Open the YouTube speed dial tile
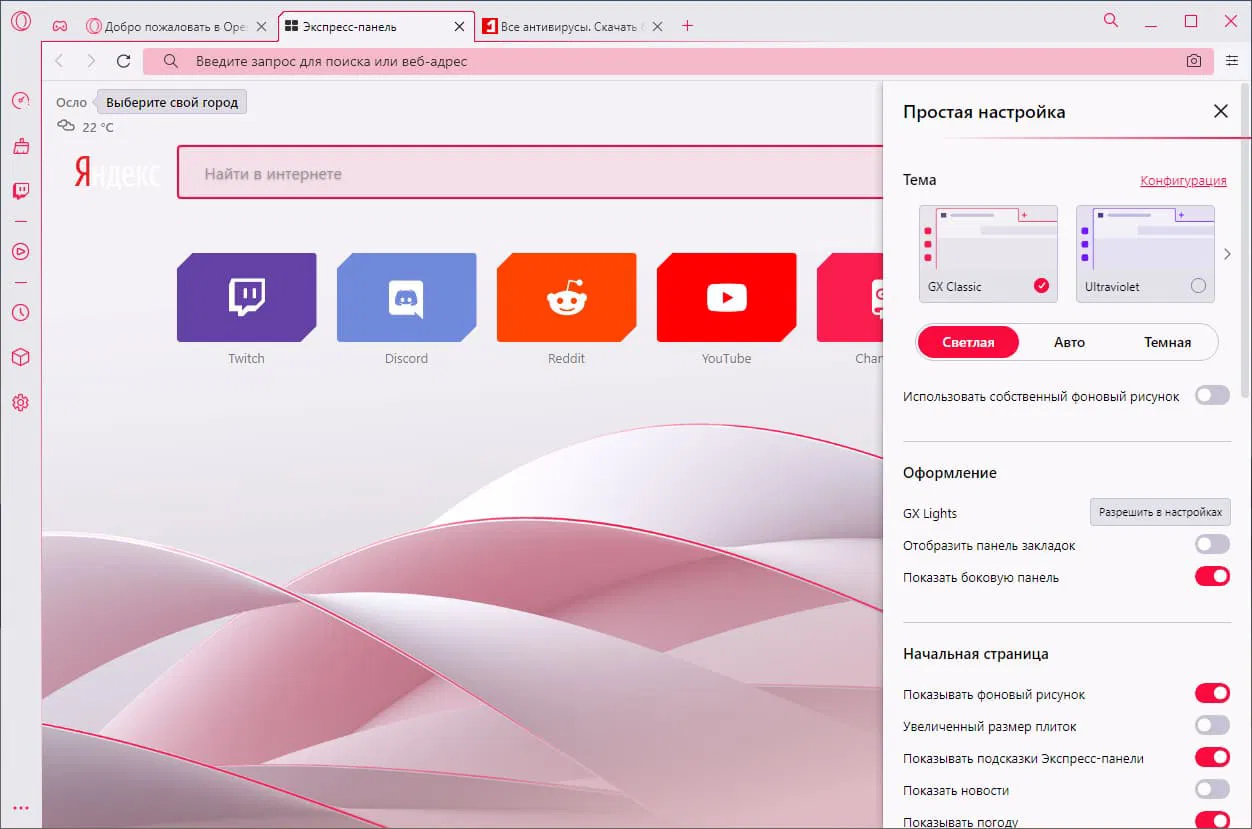 (726, 297)
